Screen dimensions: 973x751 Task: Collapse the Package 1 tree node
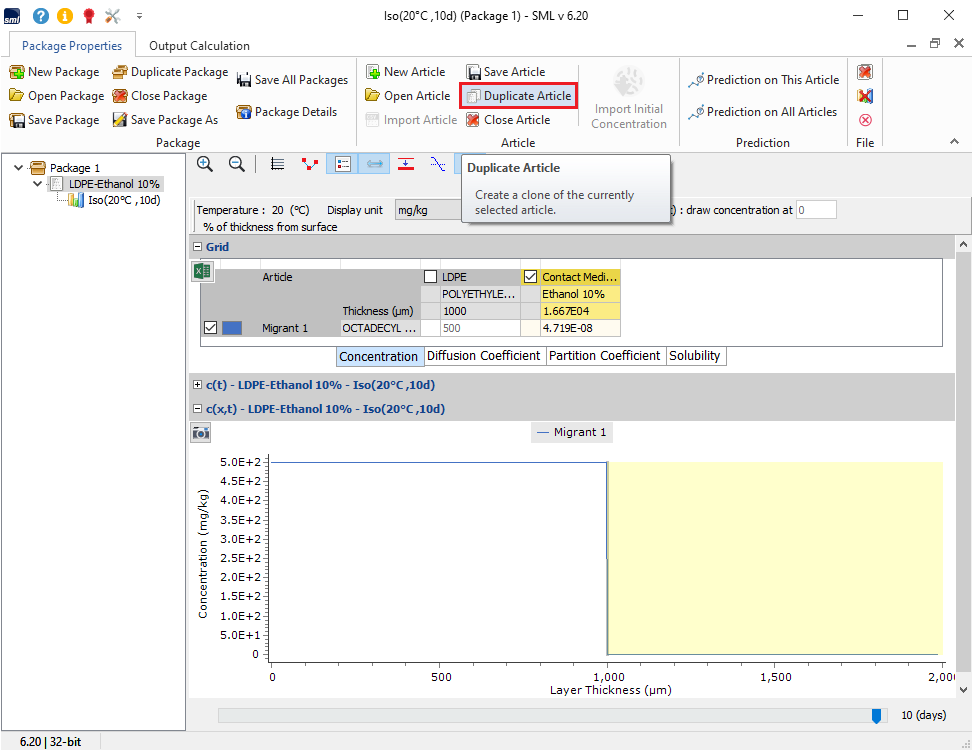click(19, 168)
